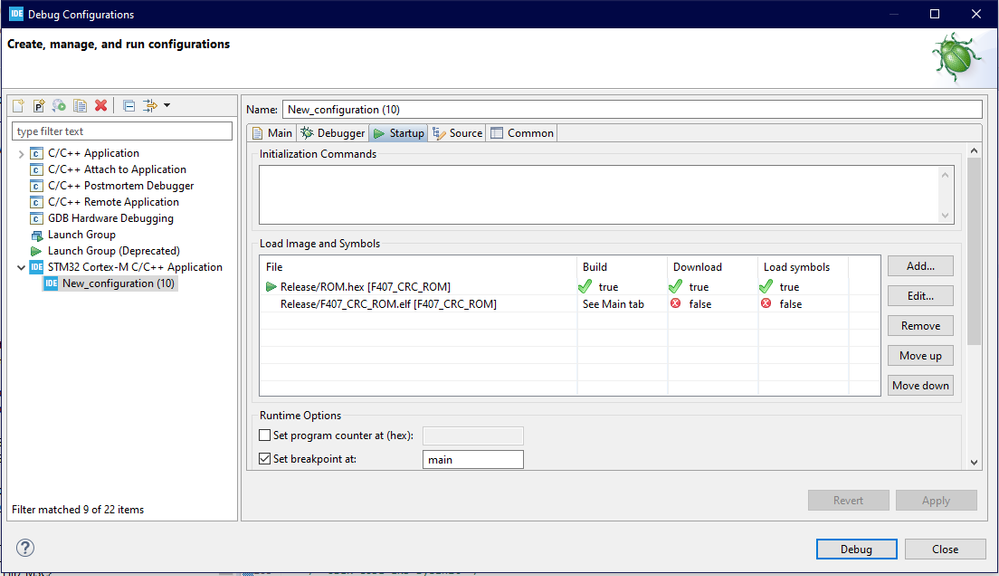Viewport: 999px width, 576px height.
Task: Open the Source tab
Action: click(x=457, y=133)
